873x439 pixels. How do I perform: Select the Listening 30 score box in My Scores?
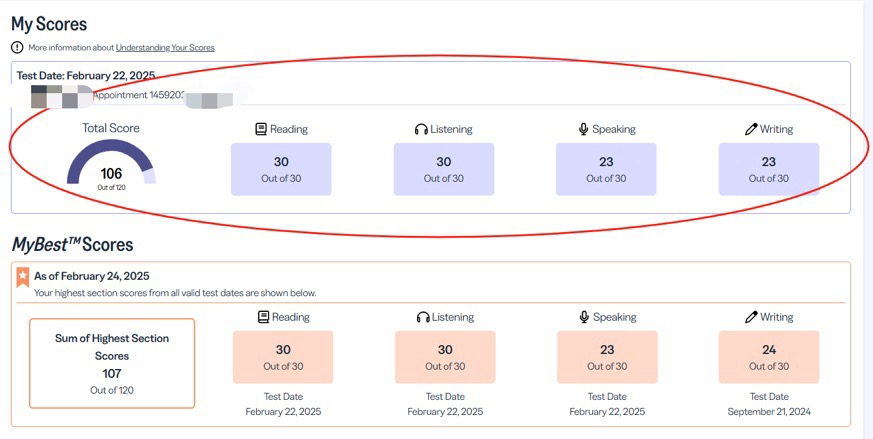point(443,169)
